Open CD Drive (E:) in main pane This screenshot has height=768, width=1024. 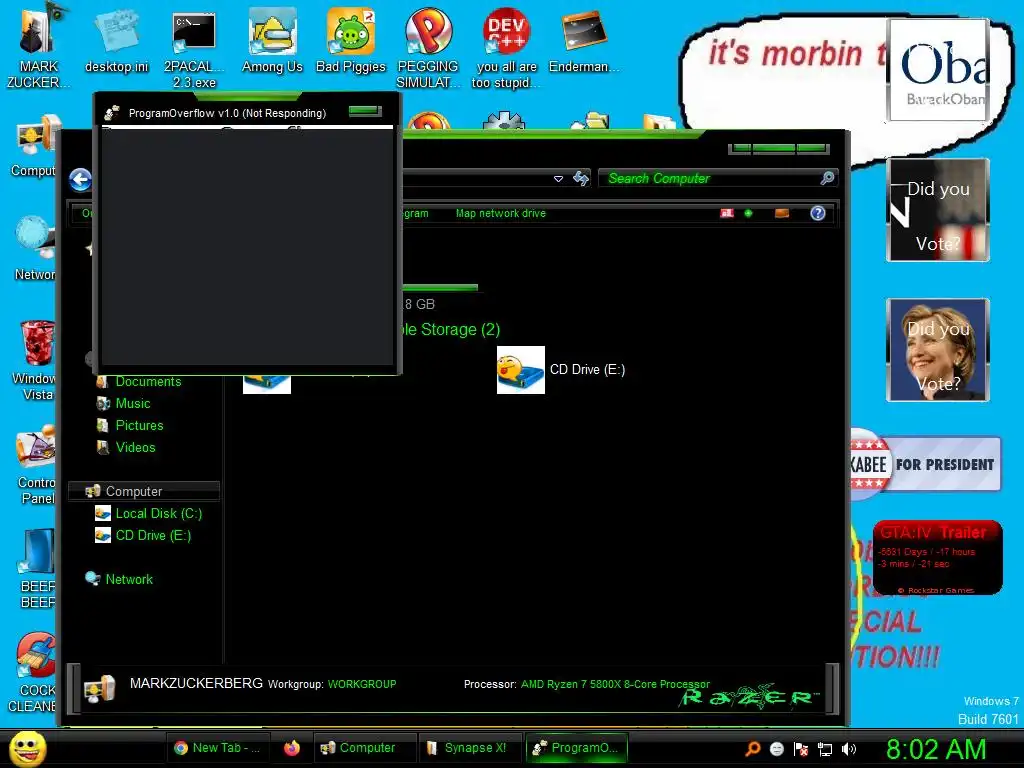coord(561,370)
